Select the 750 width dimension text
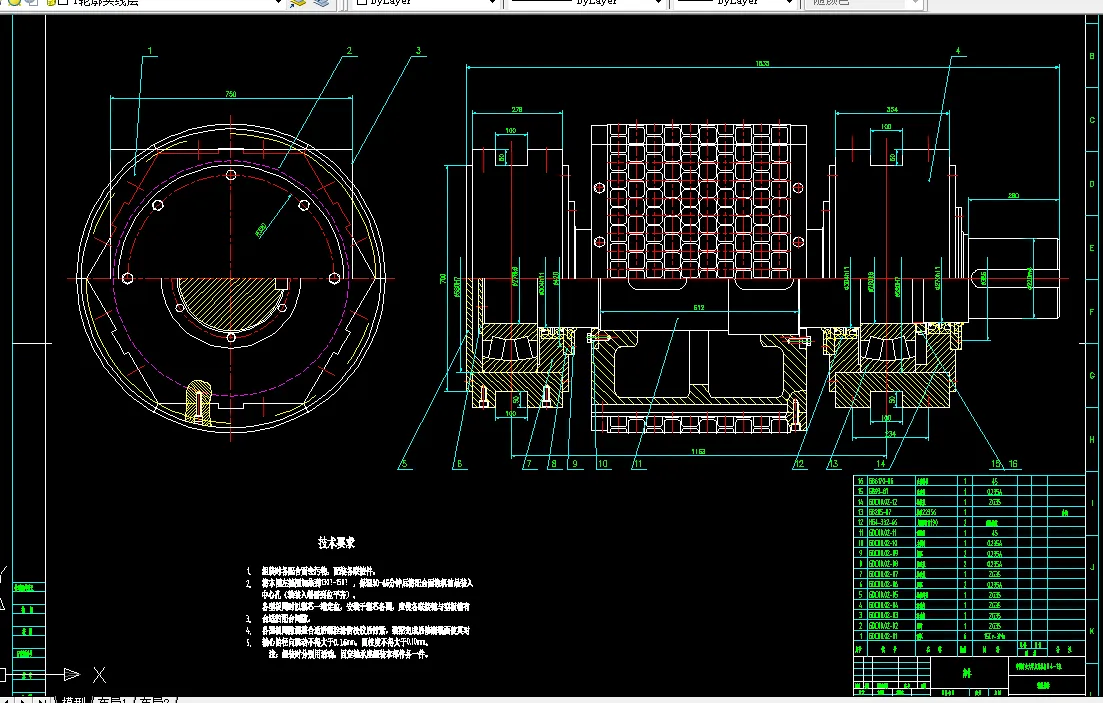Image resolution: width=1103 pixels, height=703 pixels. tap(231, 94)
